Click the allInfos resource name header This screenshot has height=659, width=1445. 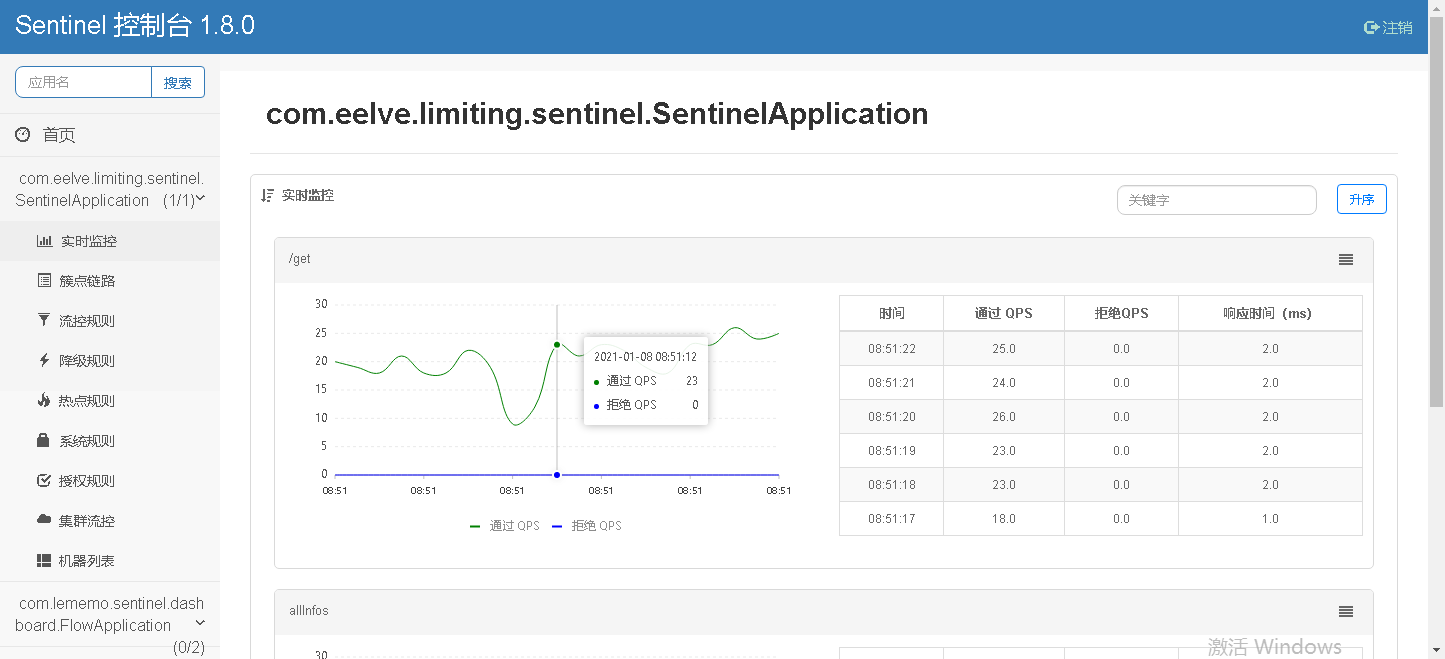pos(308,611)
